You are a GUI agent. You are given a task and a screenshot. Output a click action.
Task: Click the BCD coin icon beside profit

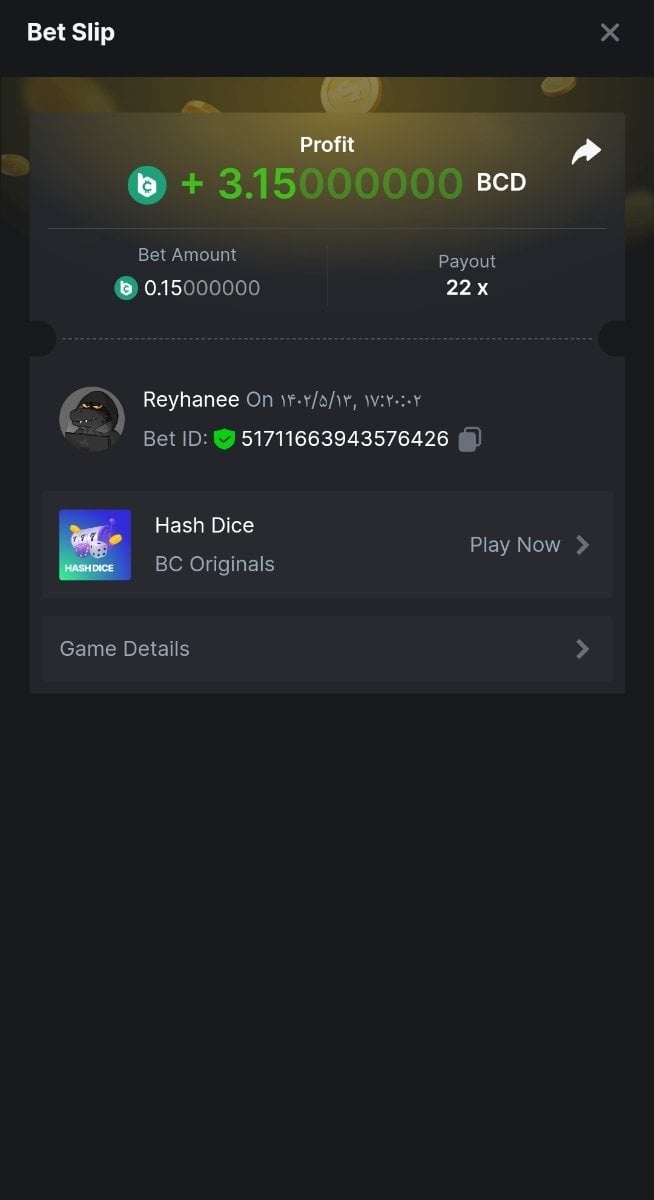click(147, 185)
